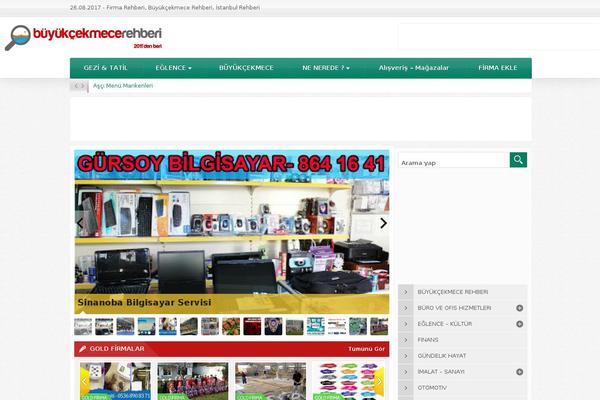Click the chevron icon beside GÜNDELİK HAYAT
Viewport: 600px width, 400px height.
click(x=405, y=356)
